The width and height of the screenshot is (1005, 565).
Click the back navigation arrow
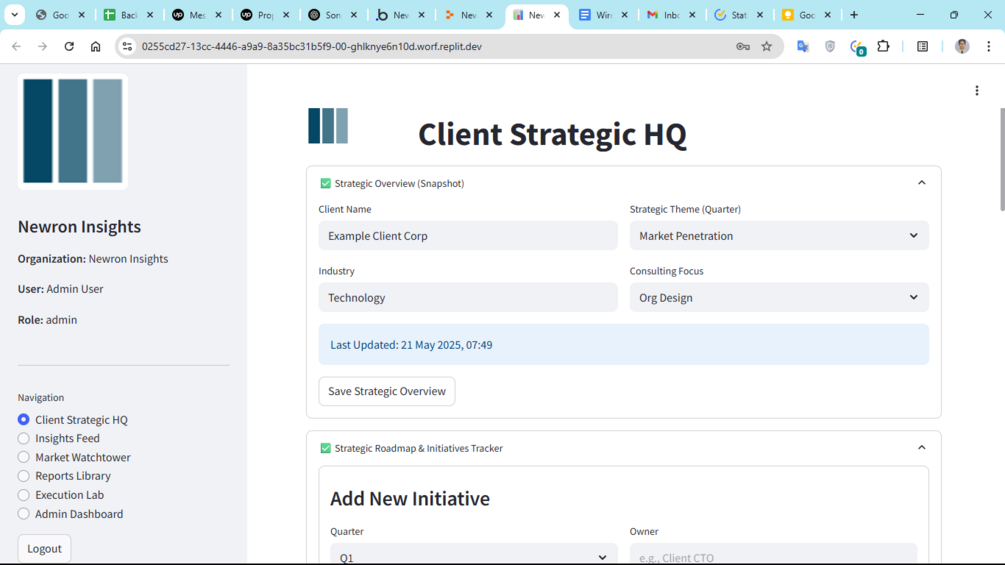[x=17, y=46]
